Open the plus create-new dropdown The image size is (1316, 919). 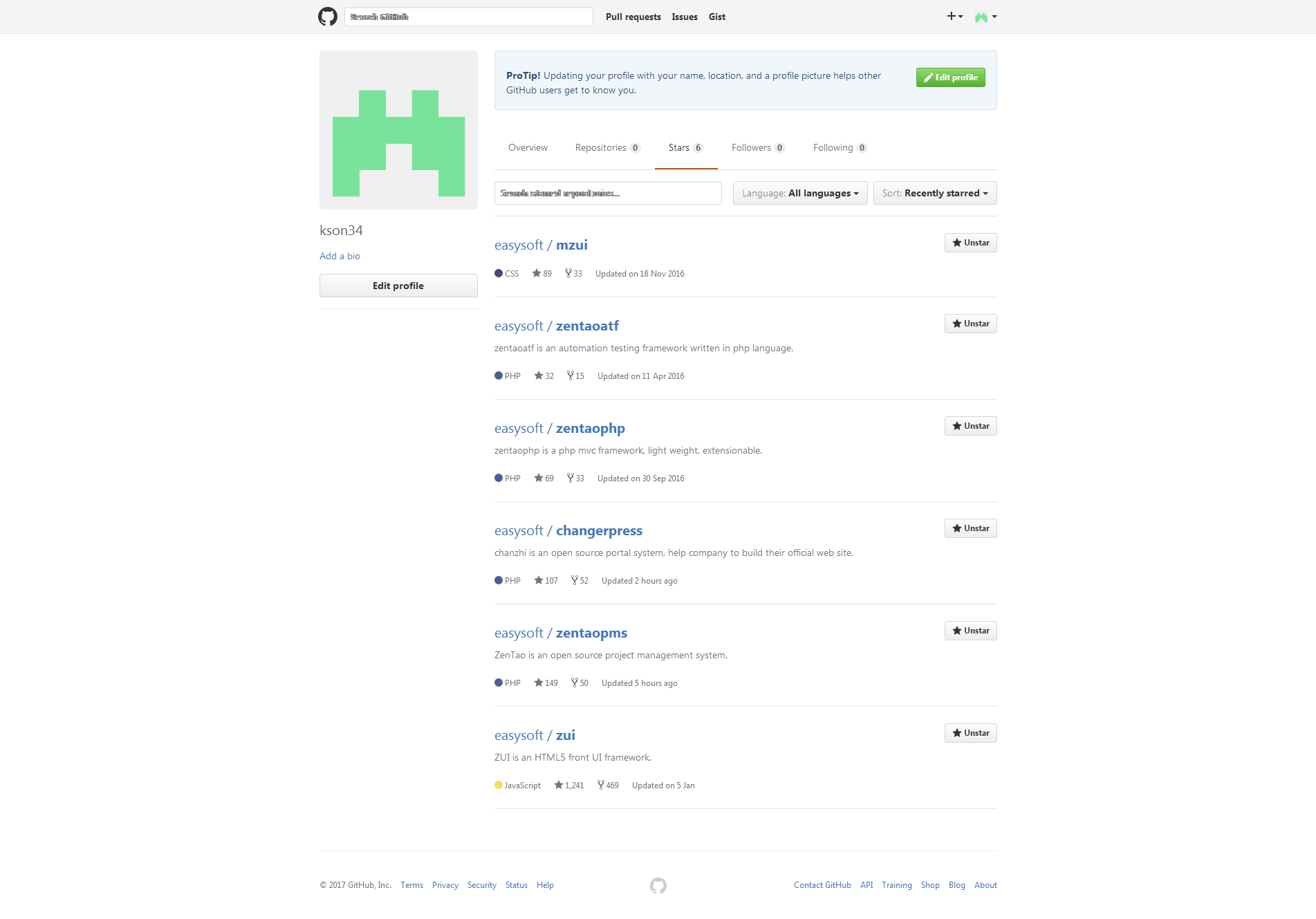955,17
